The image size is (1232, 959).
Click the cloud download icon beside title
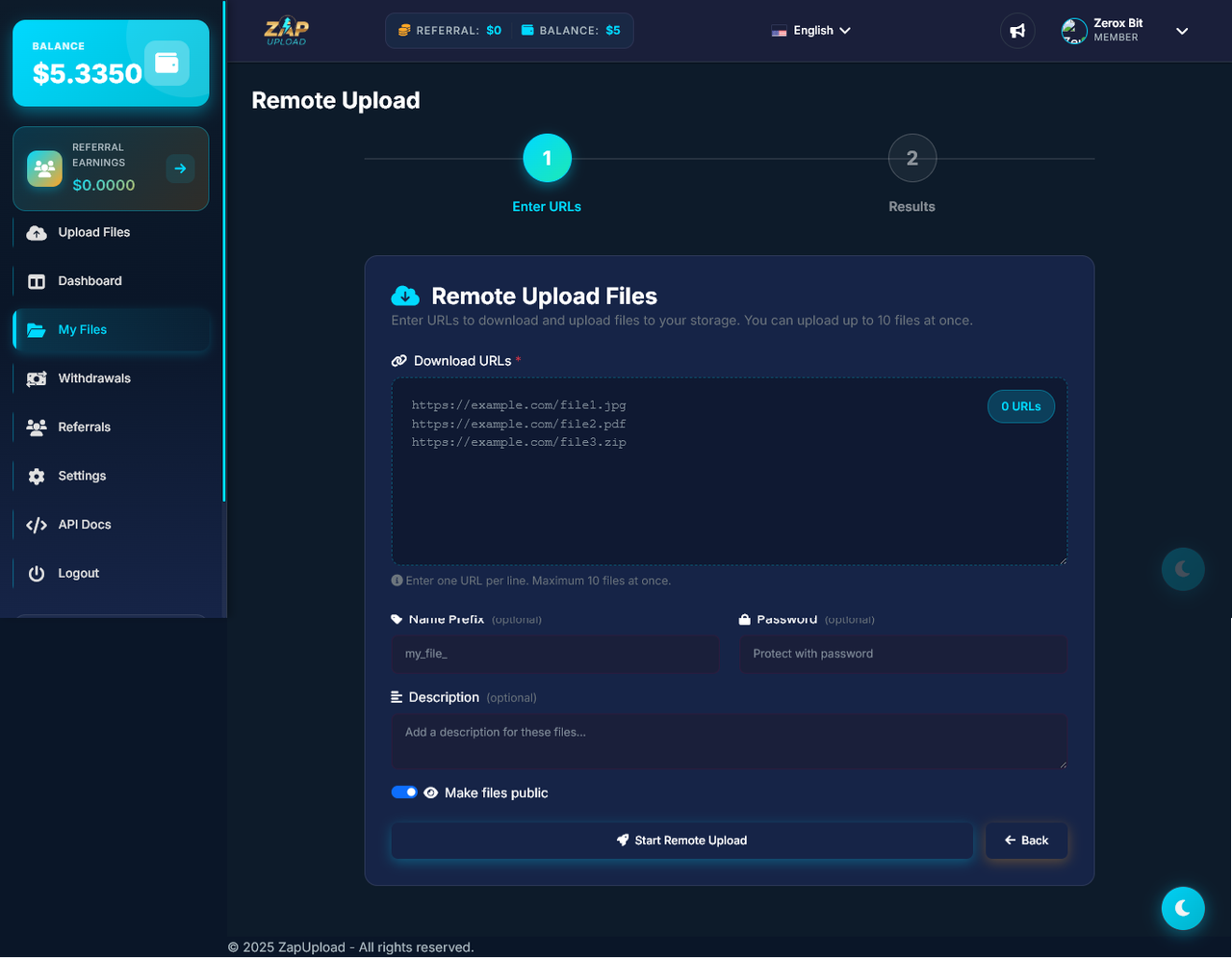pyautogui.click(x=405, y=296)
